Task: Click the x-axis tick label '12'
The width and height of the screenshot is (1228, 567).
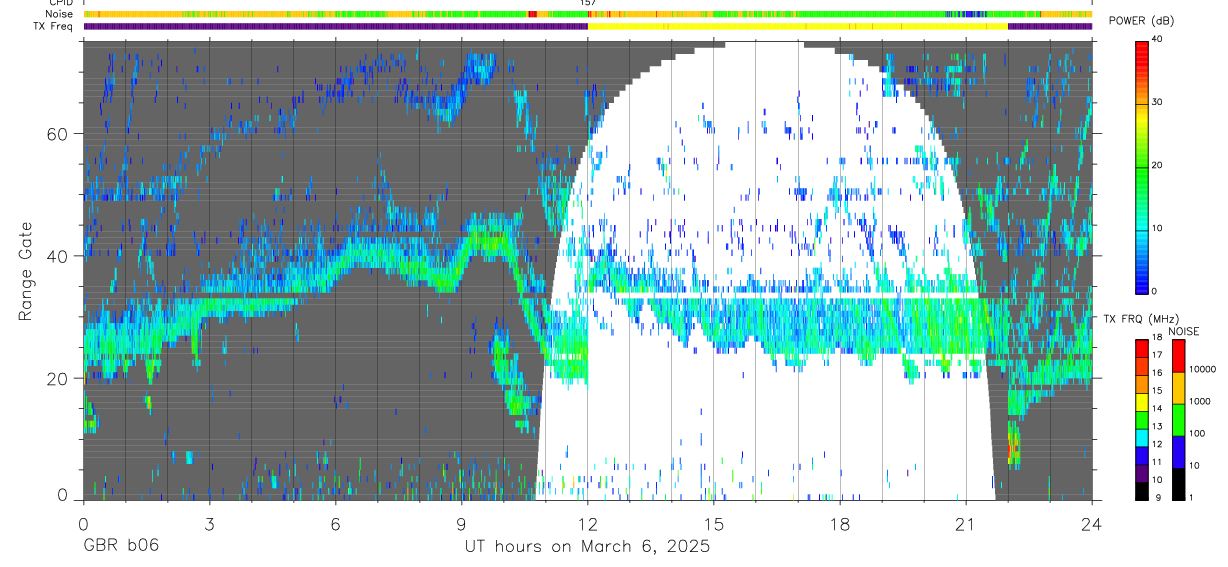Action: coord(587,523)
